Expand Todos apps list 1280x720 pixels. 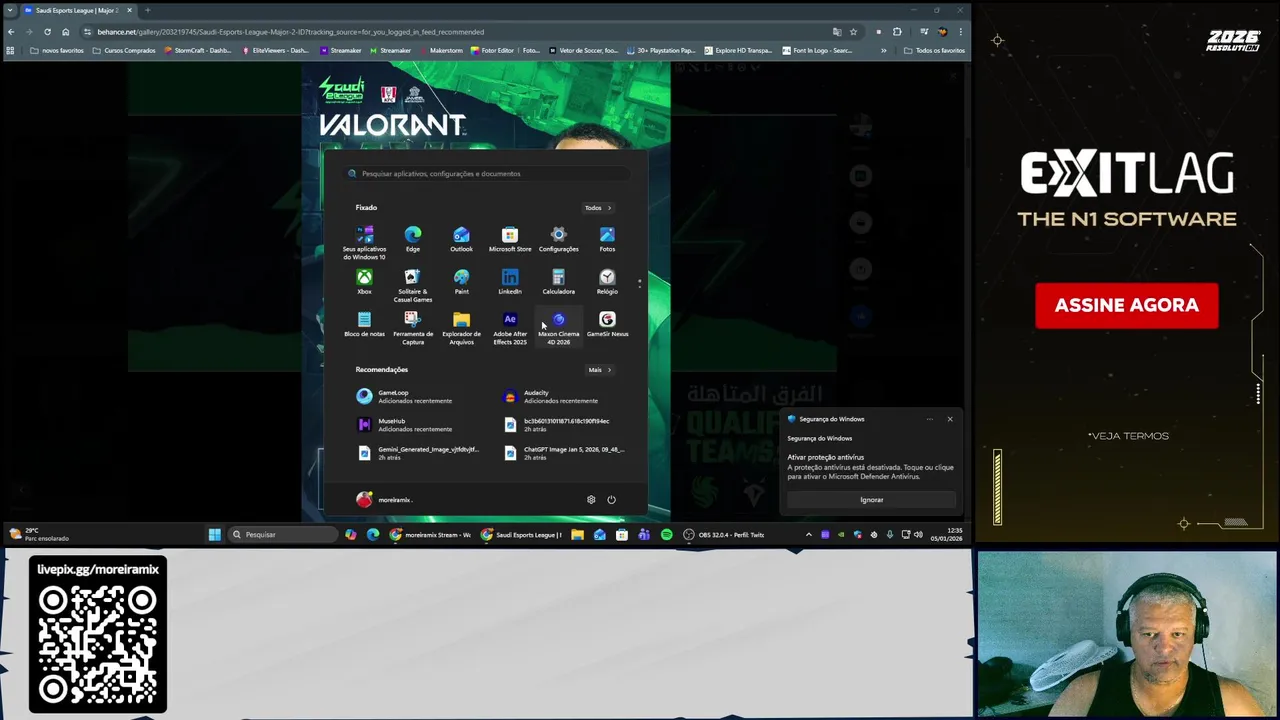(x=598, y=208)
